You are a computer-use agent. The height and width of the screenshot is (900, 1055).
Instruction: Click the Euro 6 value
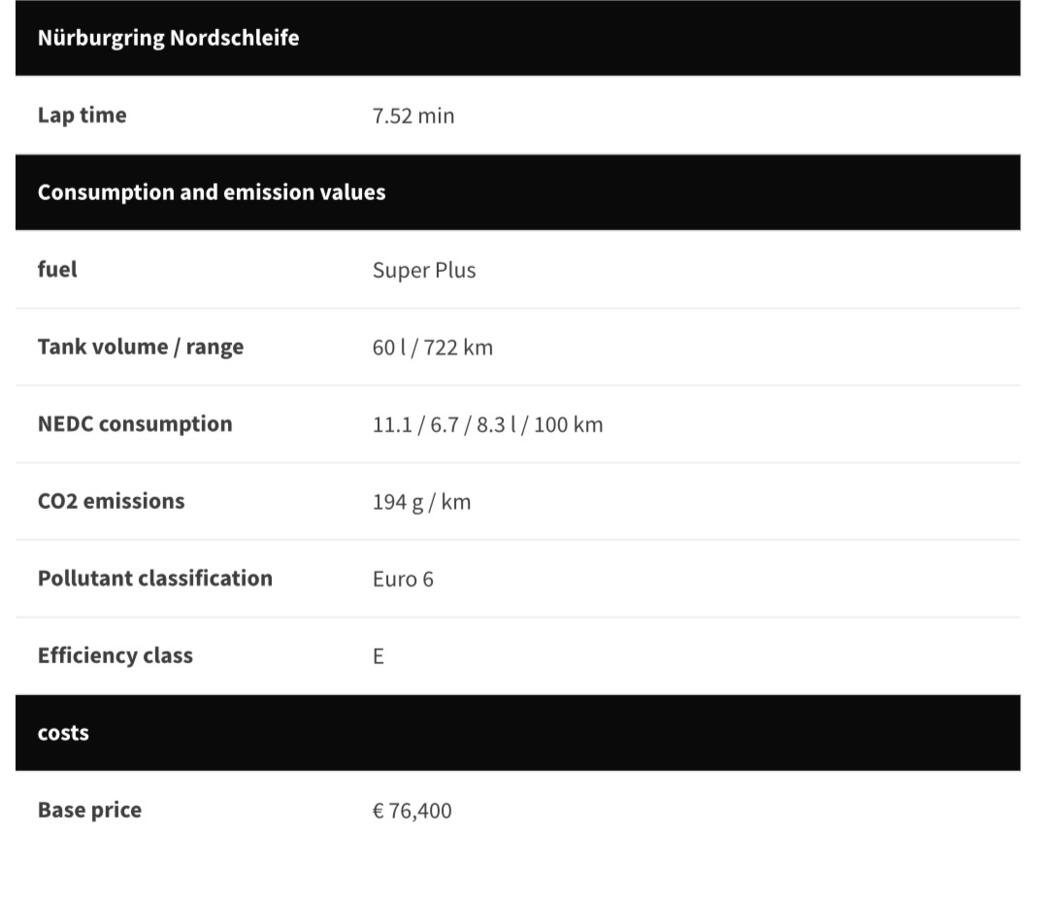click(402, 579)
